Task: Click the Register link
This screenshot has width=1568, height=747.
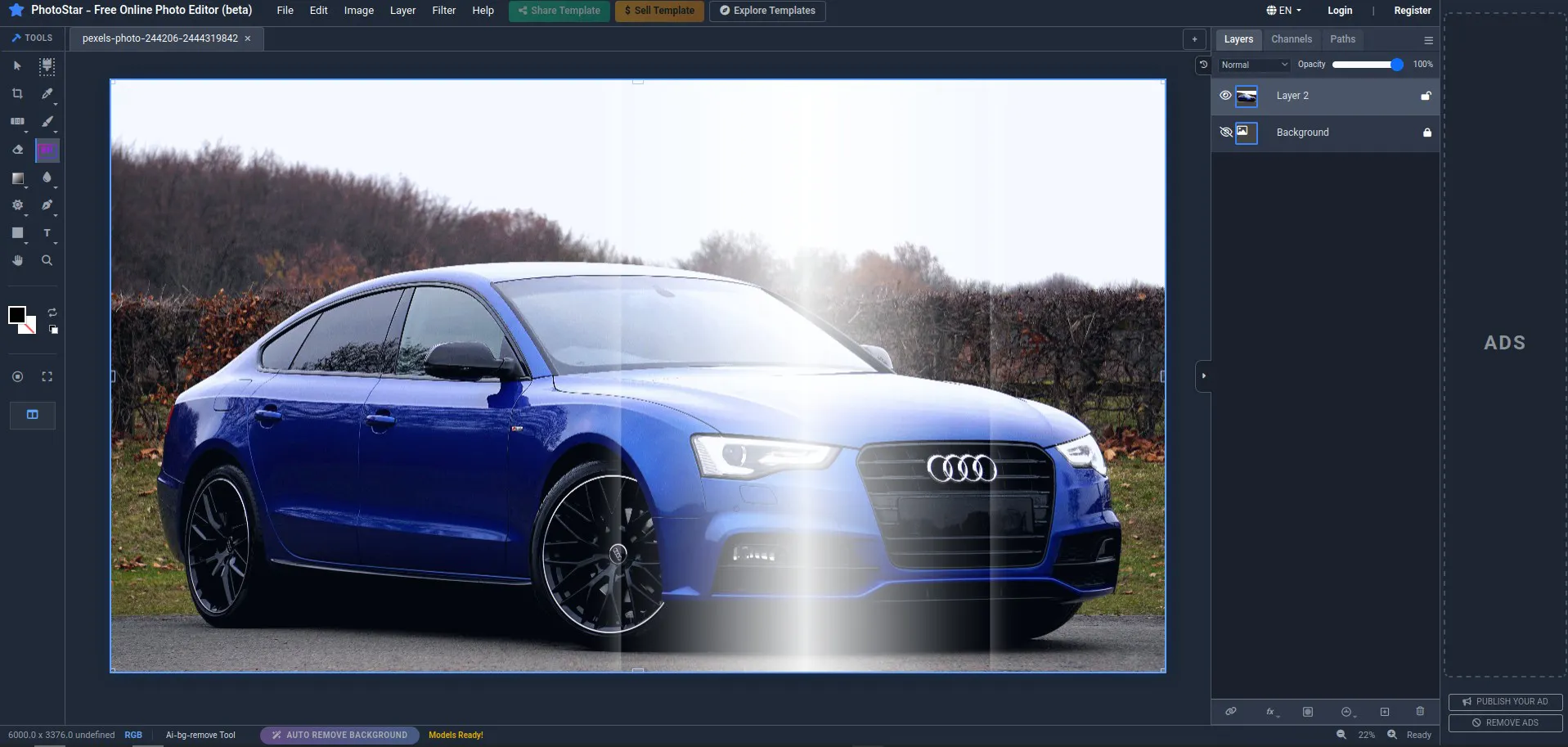Action: tap(1413, 11)
